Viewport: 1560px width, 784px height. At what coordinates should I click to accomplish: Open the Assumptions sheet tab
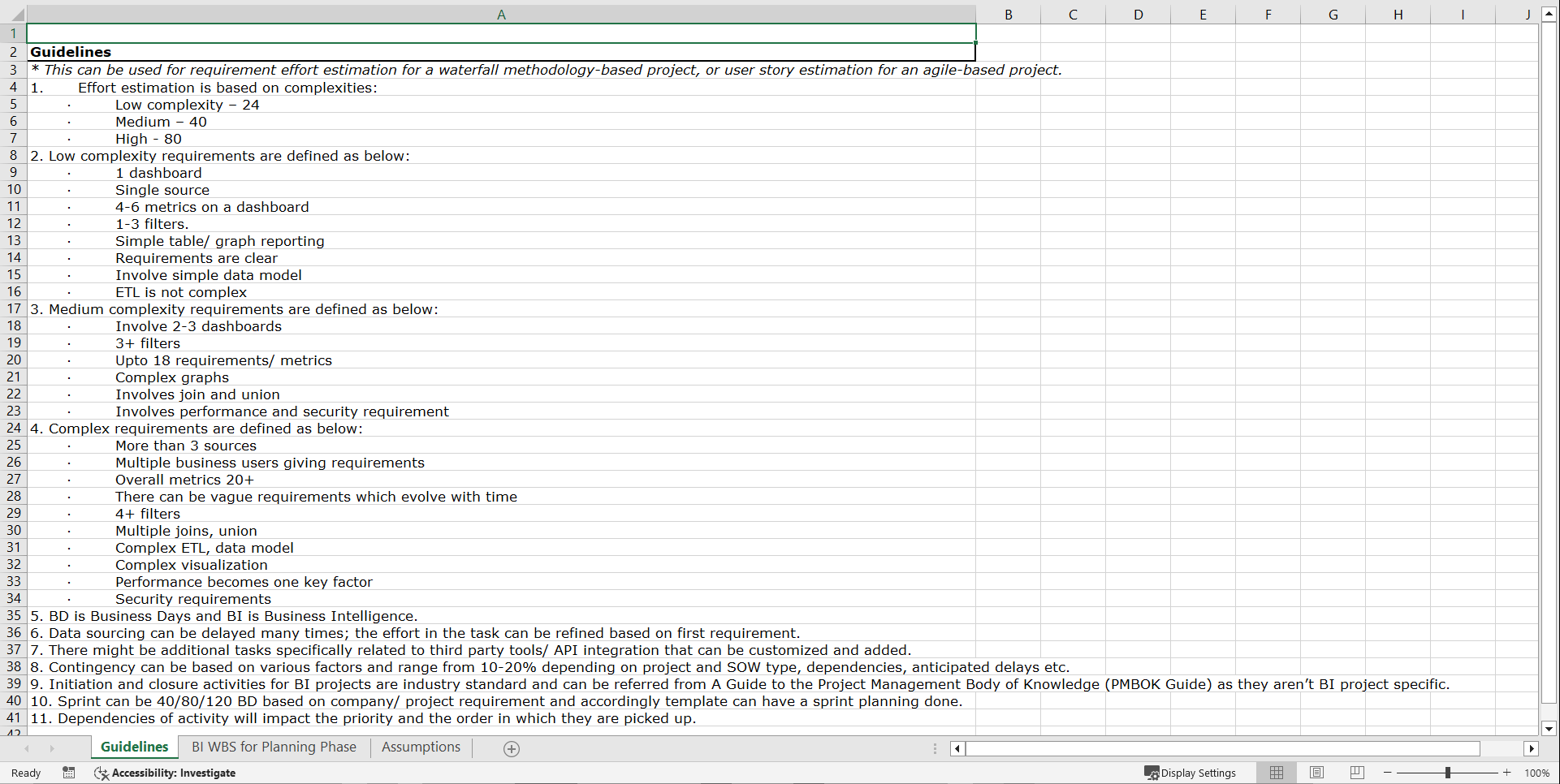coord(421,747)
